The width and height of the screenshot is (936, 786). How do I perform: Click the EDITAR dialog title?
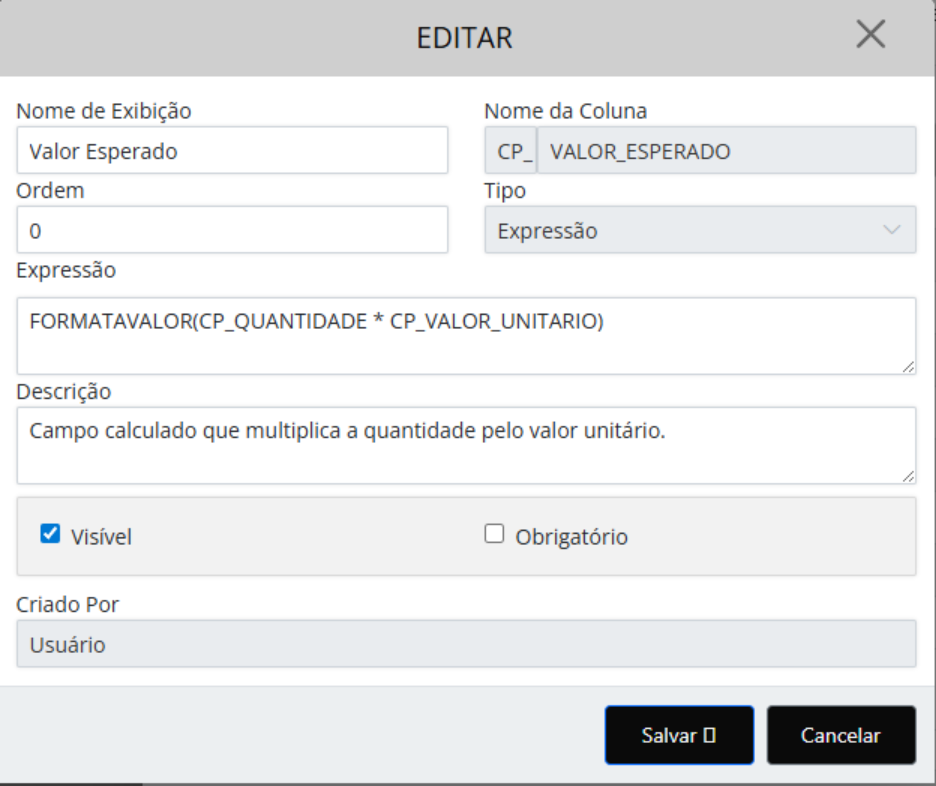pyautogui.click(x=464, y=39)
